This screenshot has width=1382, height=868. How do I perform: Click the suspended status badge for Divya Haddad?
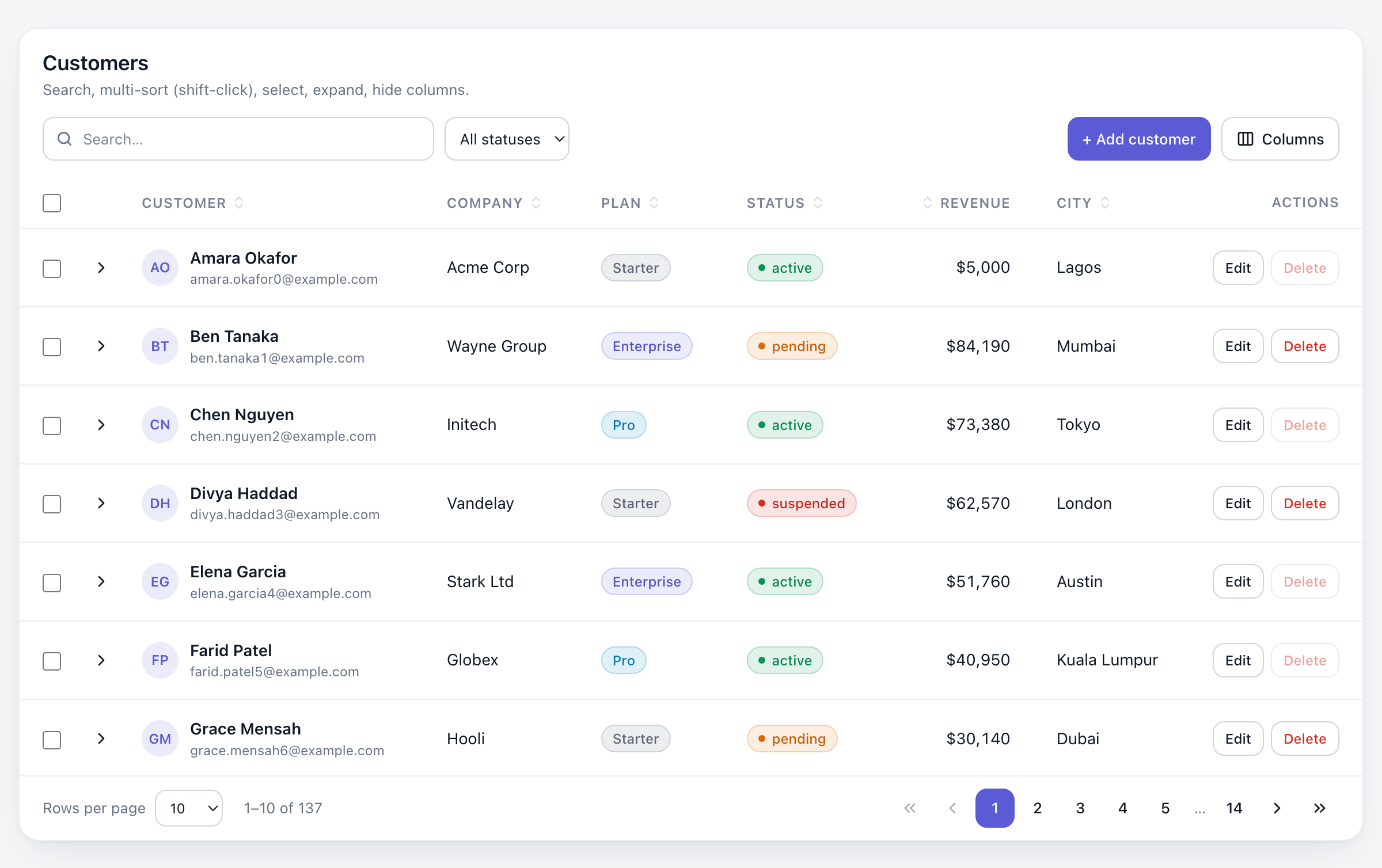tap(802, 503)
